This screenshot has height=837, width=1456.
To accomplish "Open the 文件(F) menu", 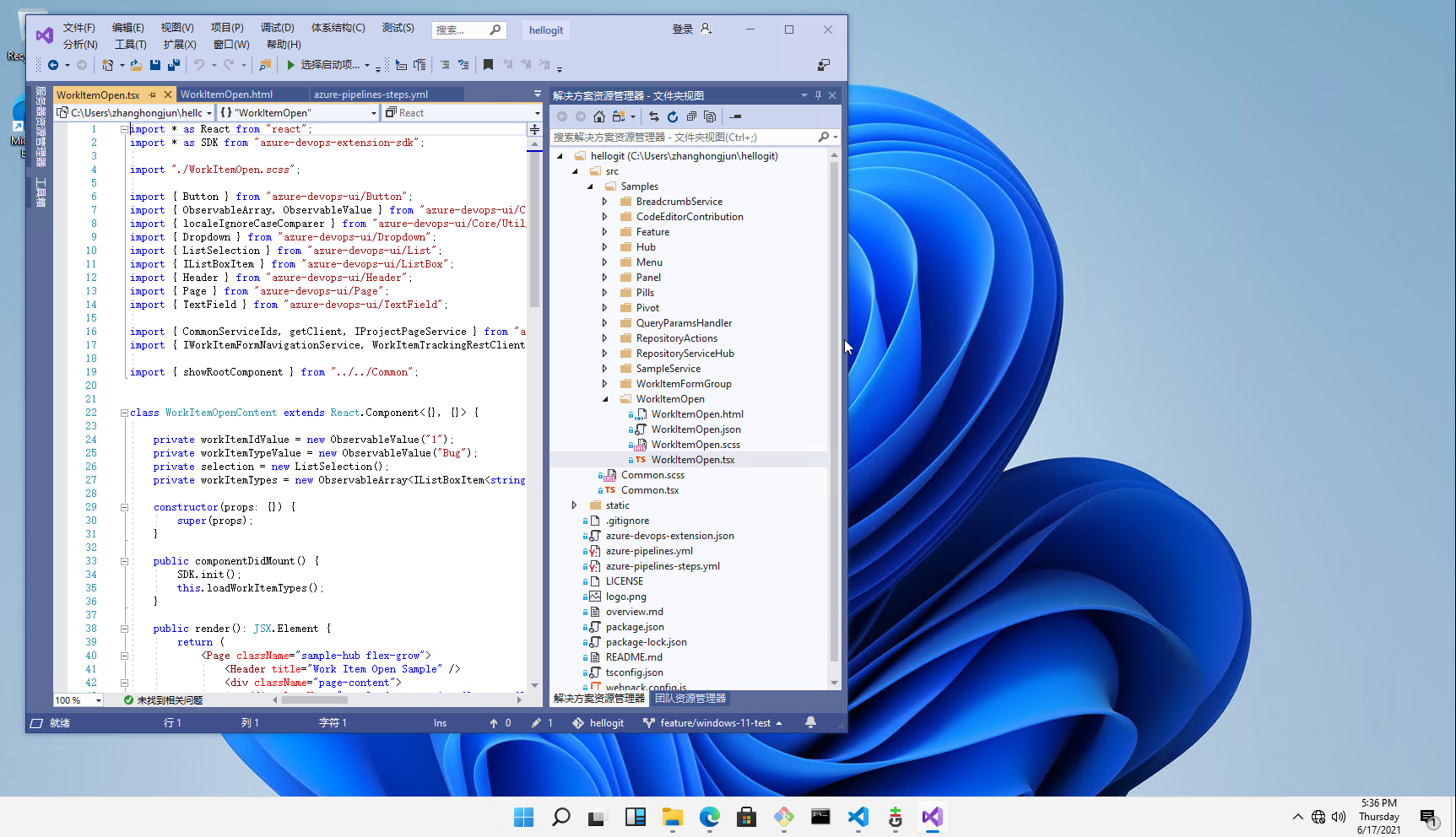I will (78, 28).
